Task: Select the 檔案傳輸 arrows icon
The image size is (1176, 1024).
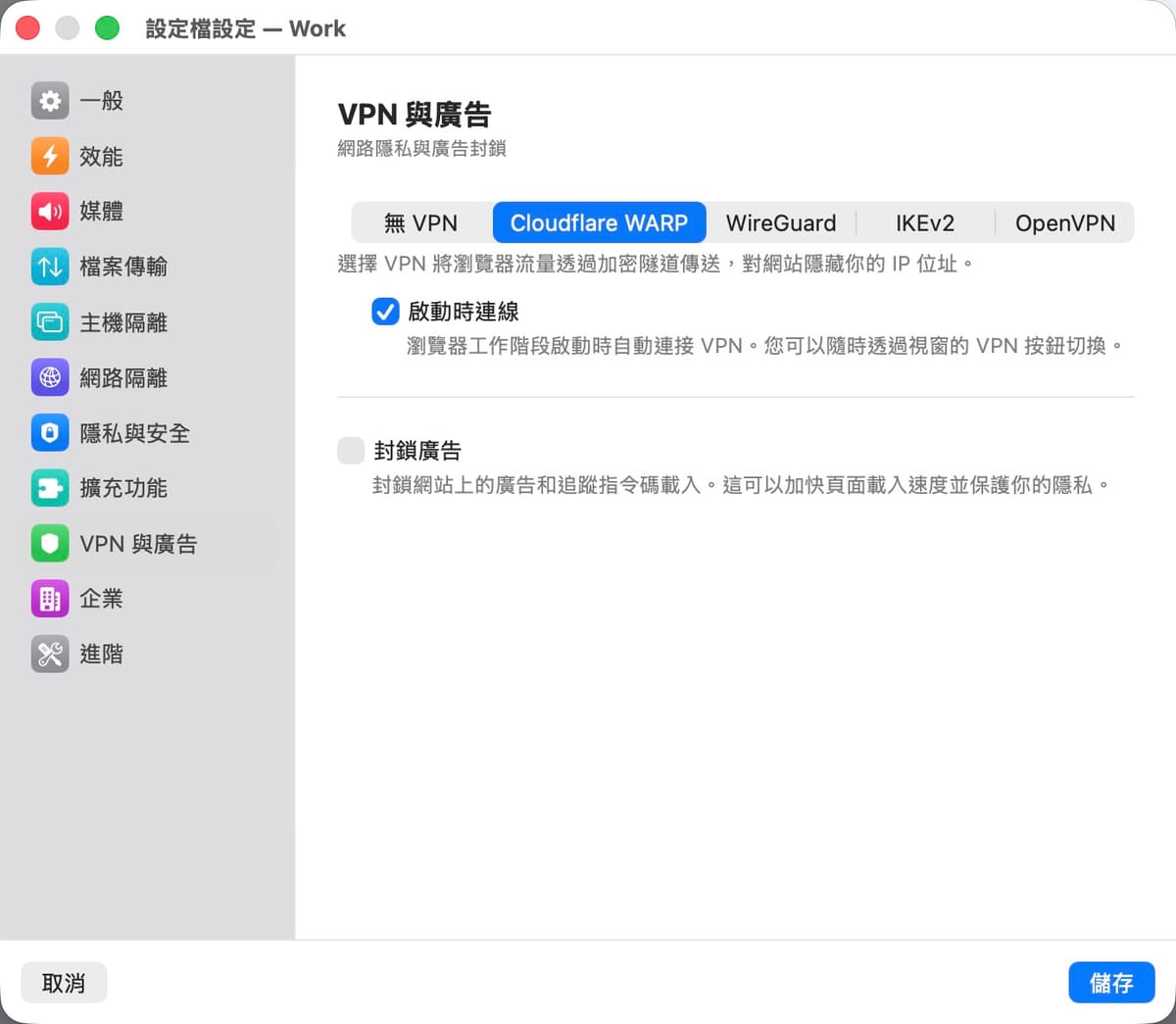Action: tap(50, 267)
